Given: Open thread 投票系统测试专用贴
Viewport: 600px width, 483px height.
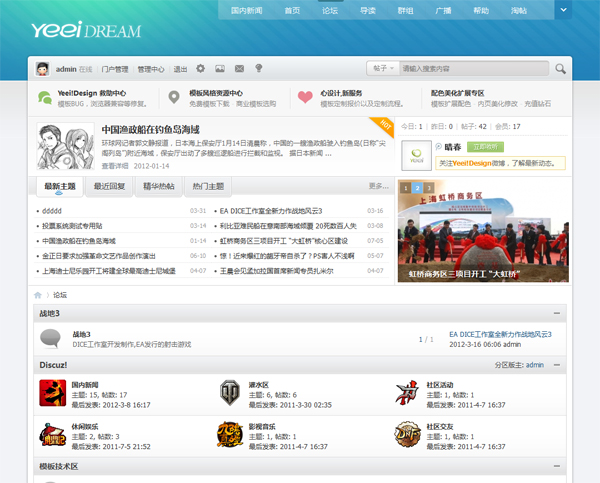Looking at the screenshot, I should [72, 226].
